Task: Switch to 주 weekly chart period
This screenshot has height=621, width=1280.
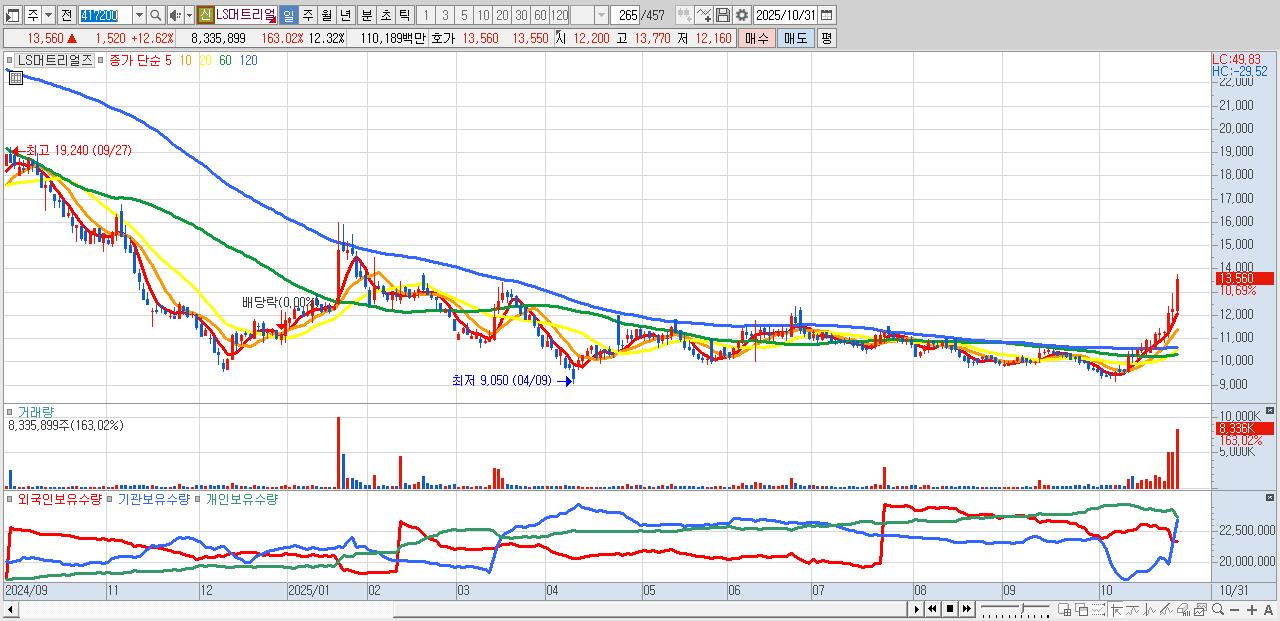Action: click(x=307, y=15)
